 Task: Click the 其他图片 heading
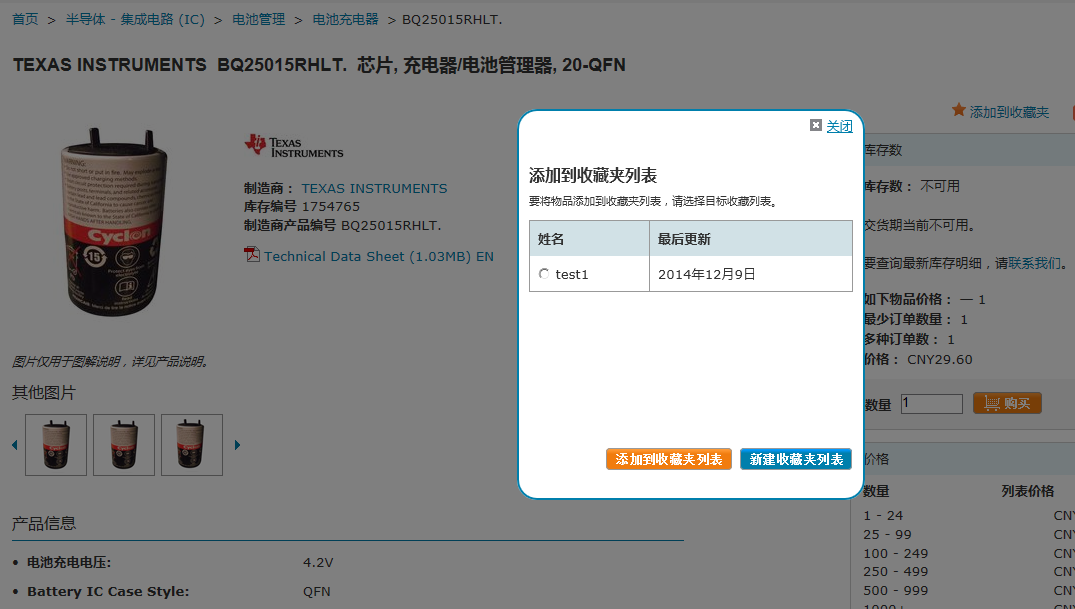click(44, 392)
